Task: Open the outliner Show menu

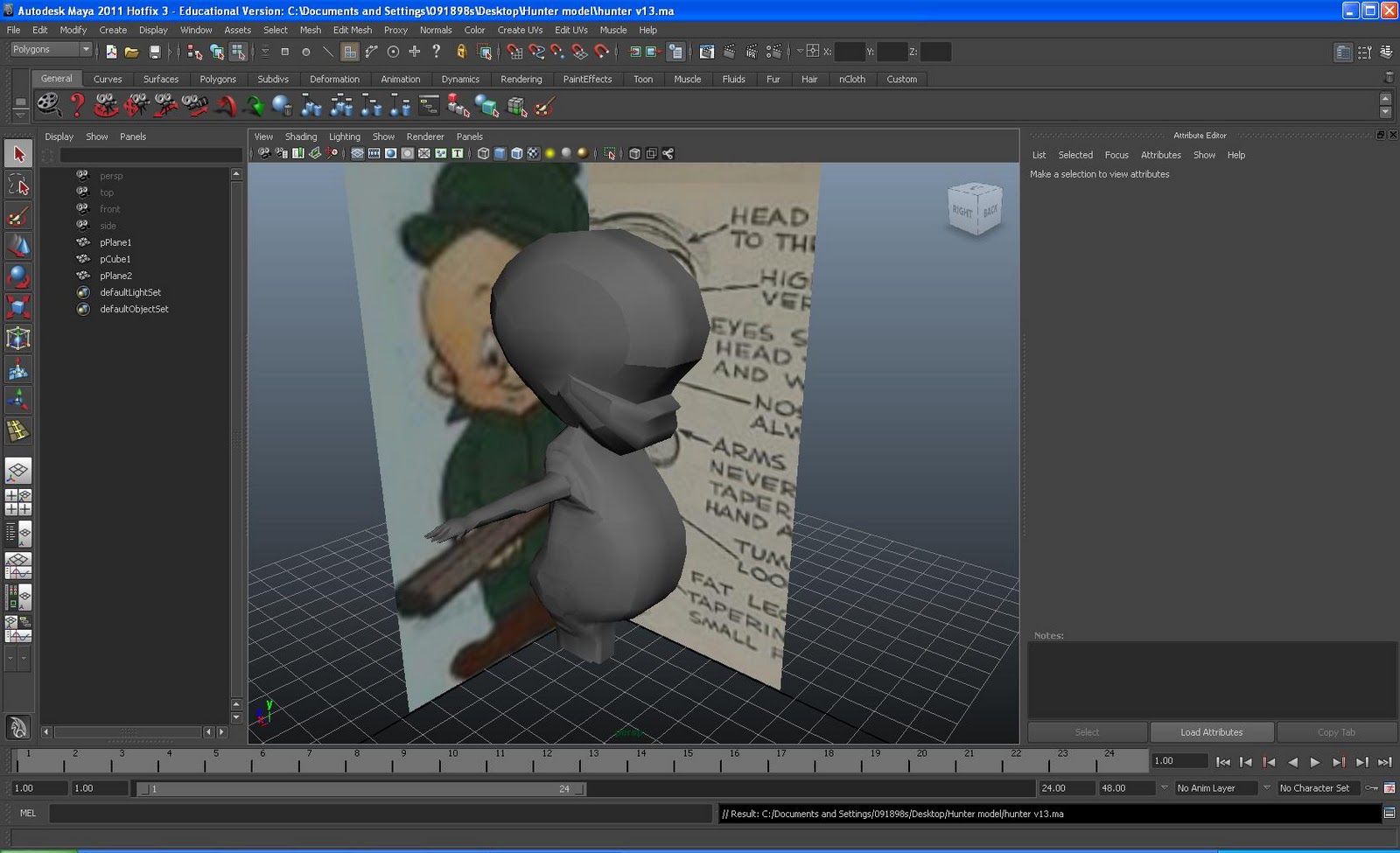Action: [96, 136]
